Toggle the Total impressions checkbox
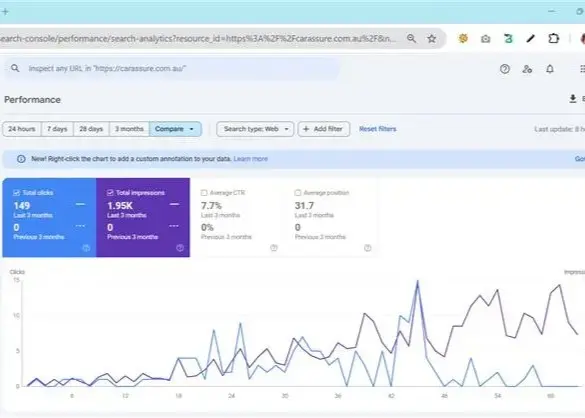Viewport: 585px width, 418px height. pyautogui.click(x=110, y=193)
